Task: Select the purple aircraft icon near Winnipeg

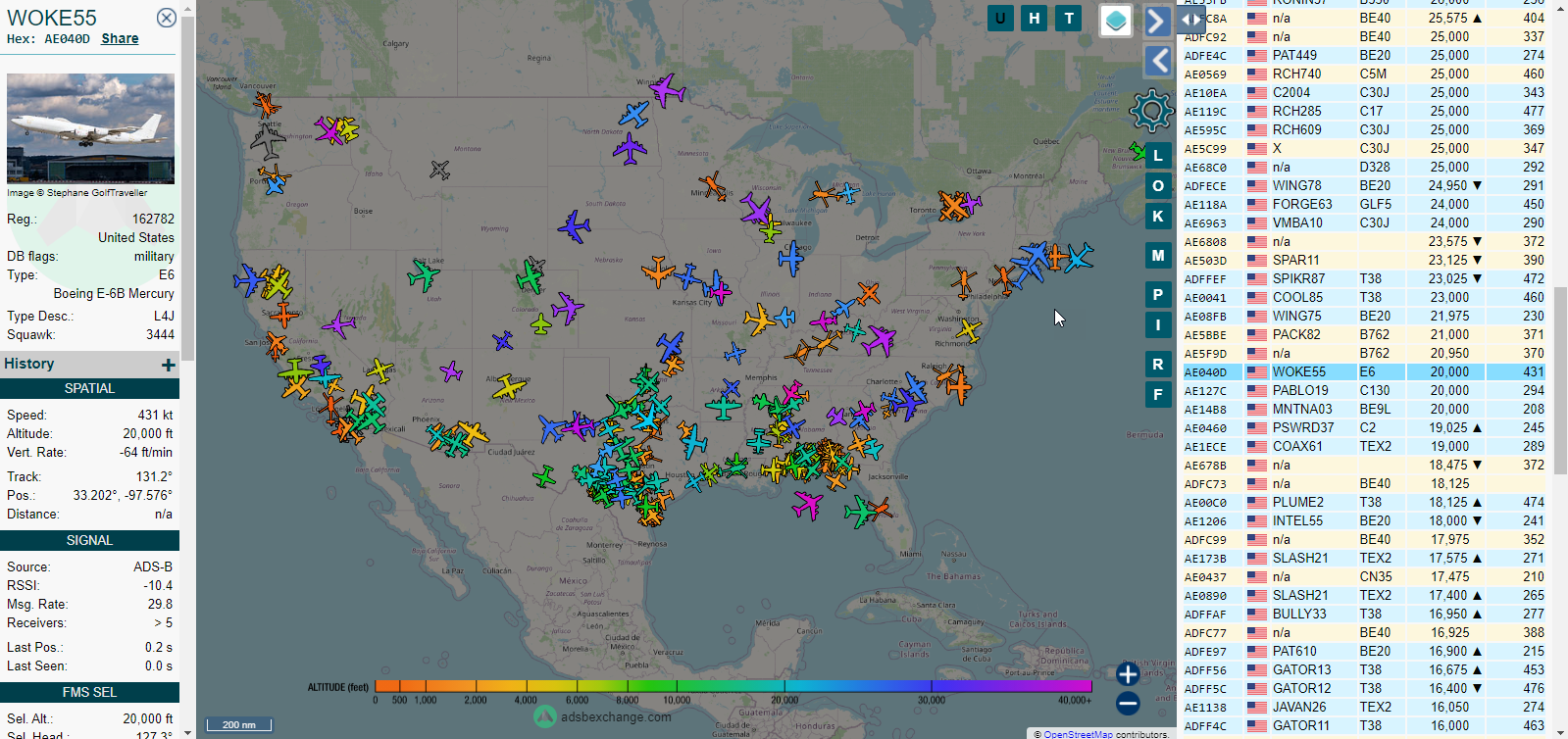Action: pyautogui.click(x=667, y=90)
